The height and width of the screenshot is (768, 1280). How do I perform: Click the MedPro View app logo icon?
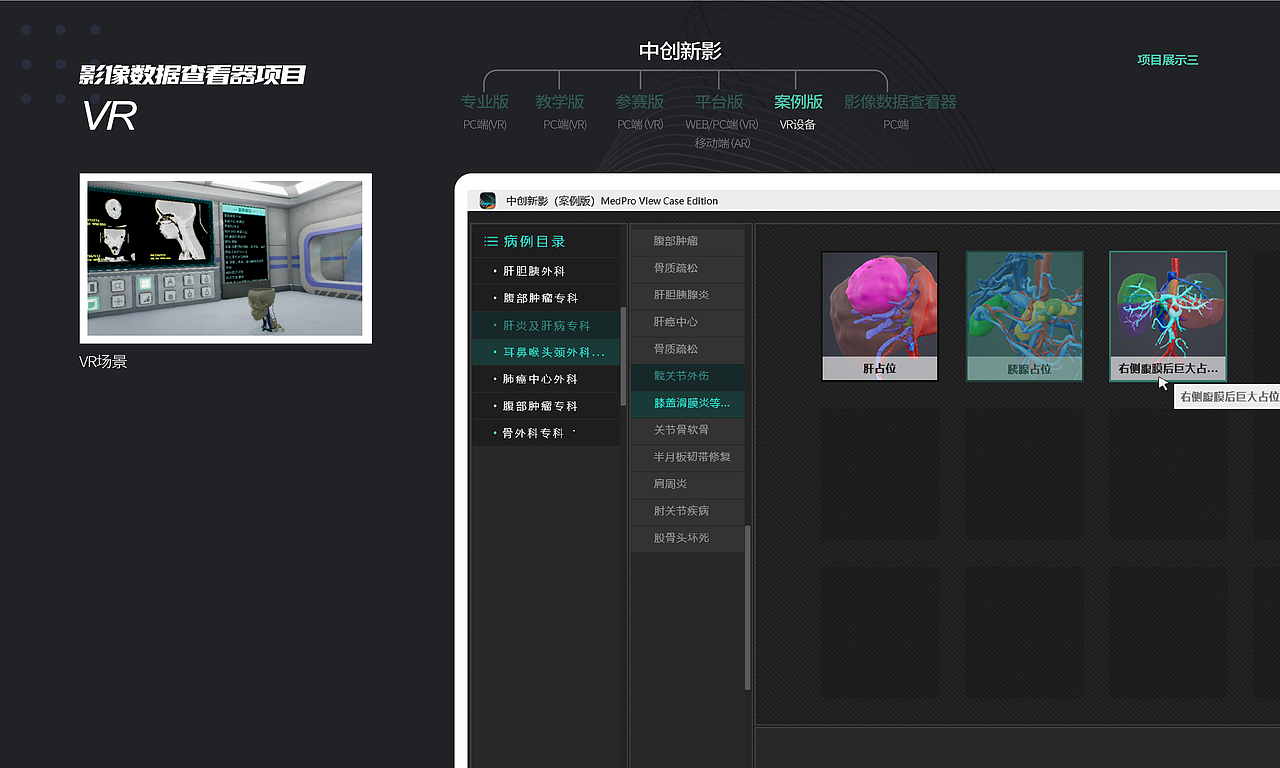point(488,200)
